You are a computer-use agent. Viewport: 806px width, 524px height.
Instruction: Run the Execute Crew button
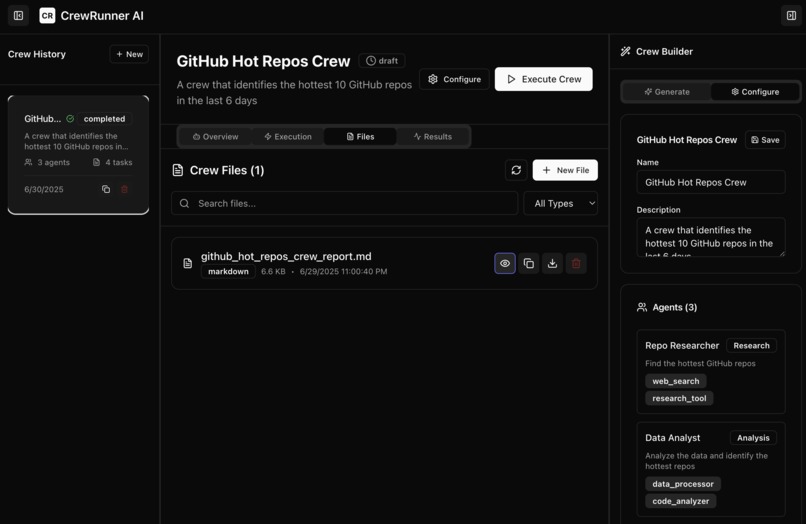543,79
